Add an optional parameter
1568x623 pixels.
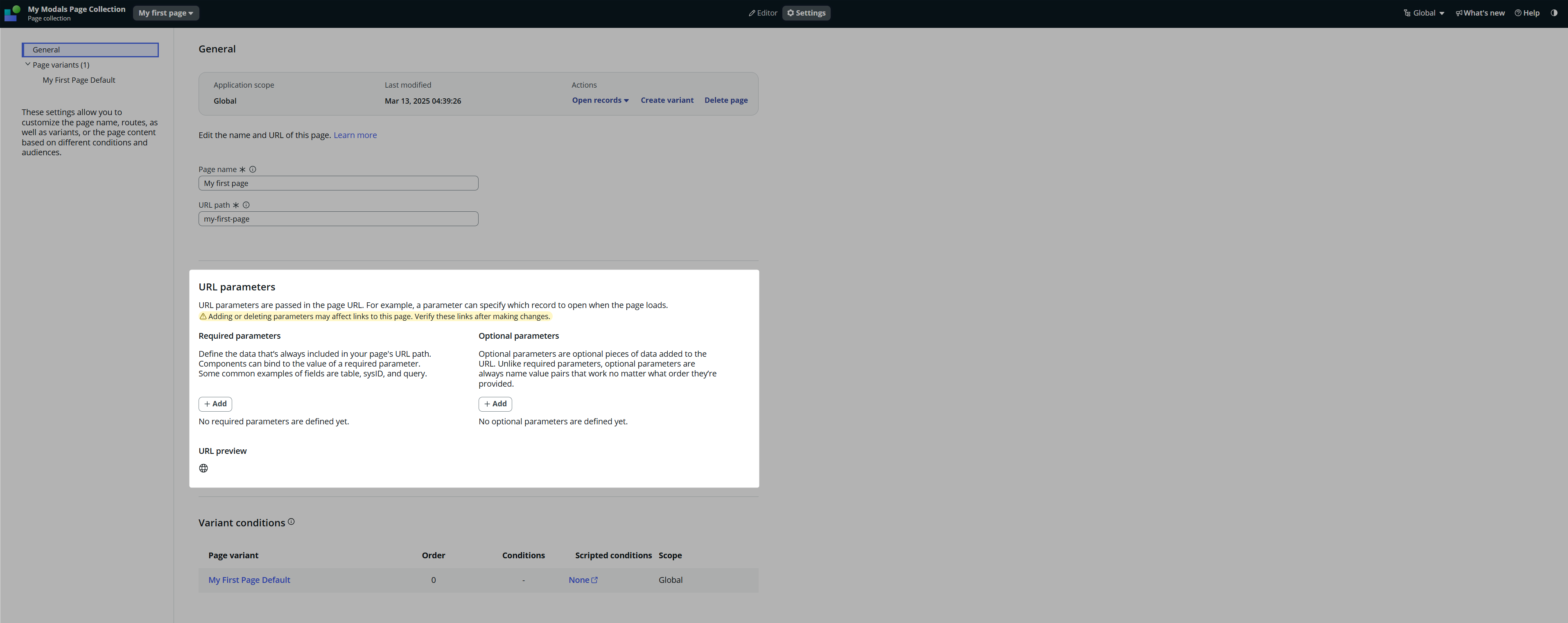pyautogui.click(x=495, y=404)
